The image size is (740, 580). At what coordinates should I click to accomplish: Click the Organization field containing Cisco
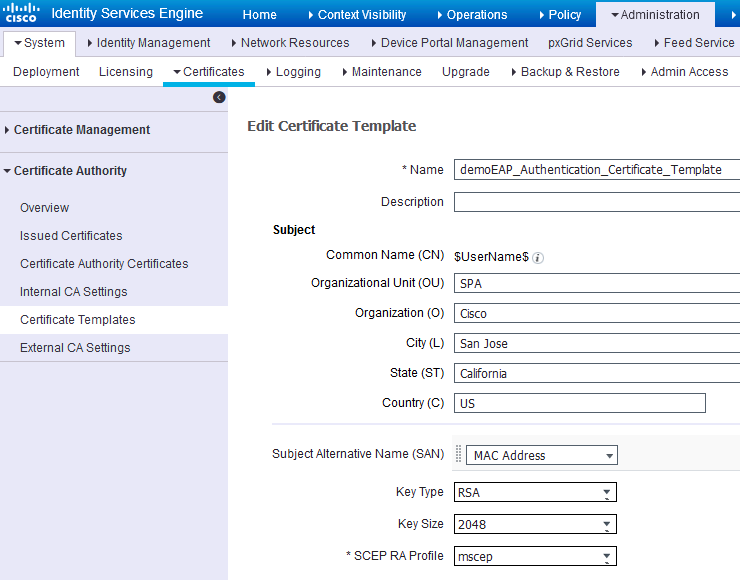click(597, 313)
